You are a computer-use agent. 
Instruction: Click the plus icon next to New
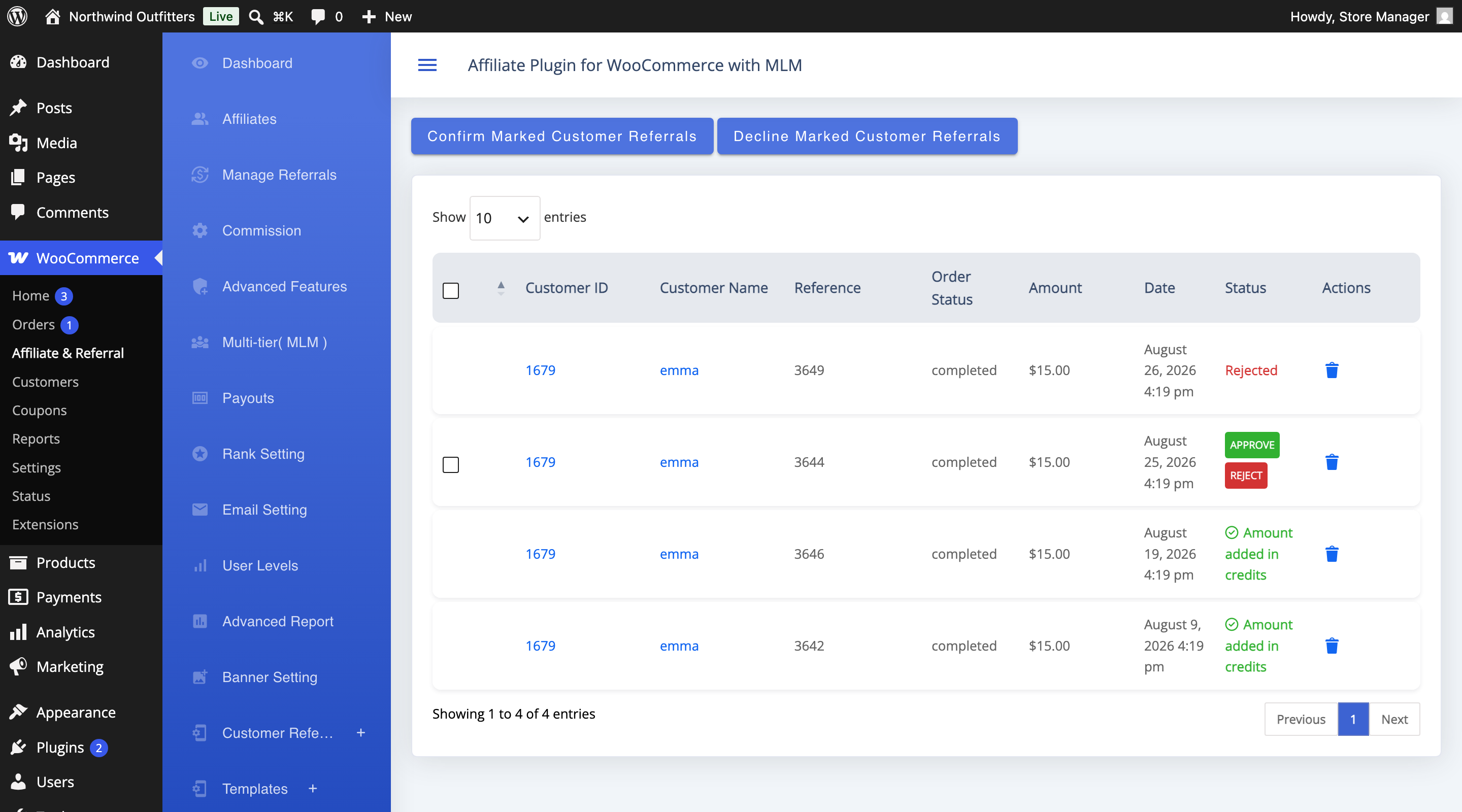pos(369,16)
